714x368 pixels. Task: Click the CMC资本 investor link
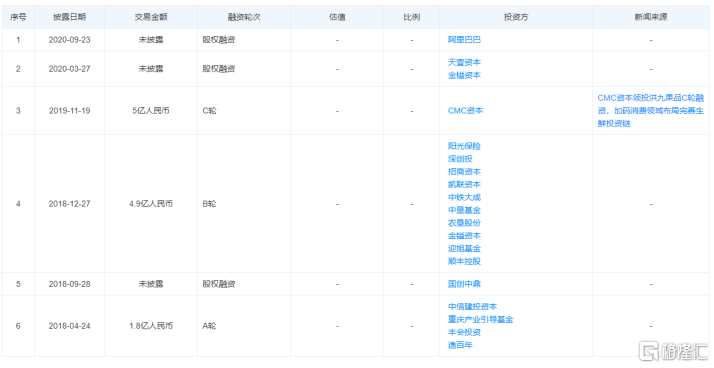465,111
